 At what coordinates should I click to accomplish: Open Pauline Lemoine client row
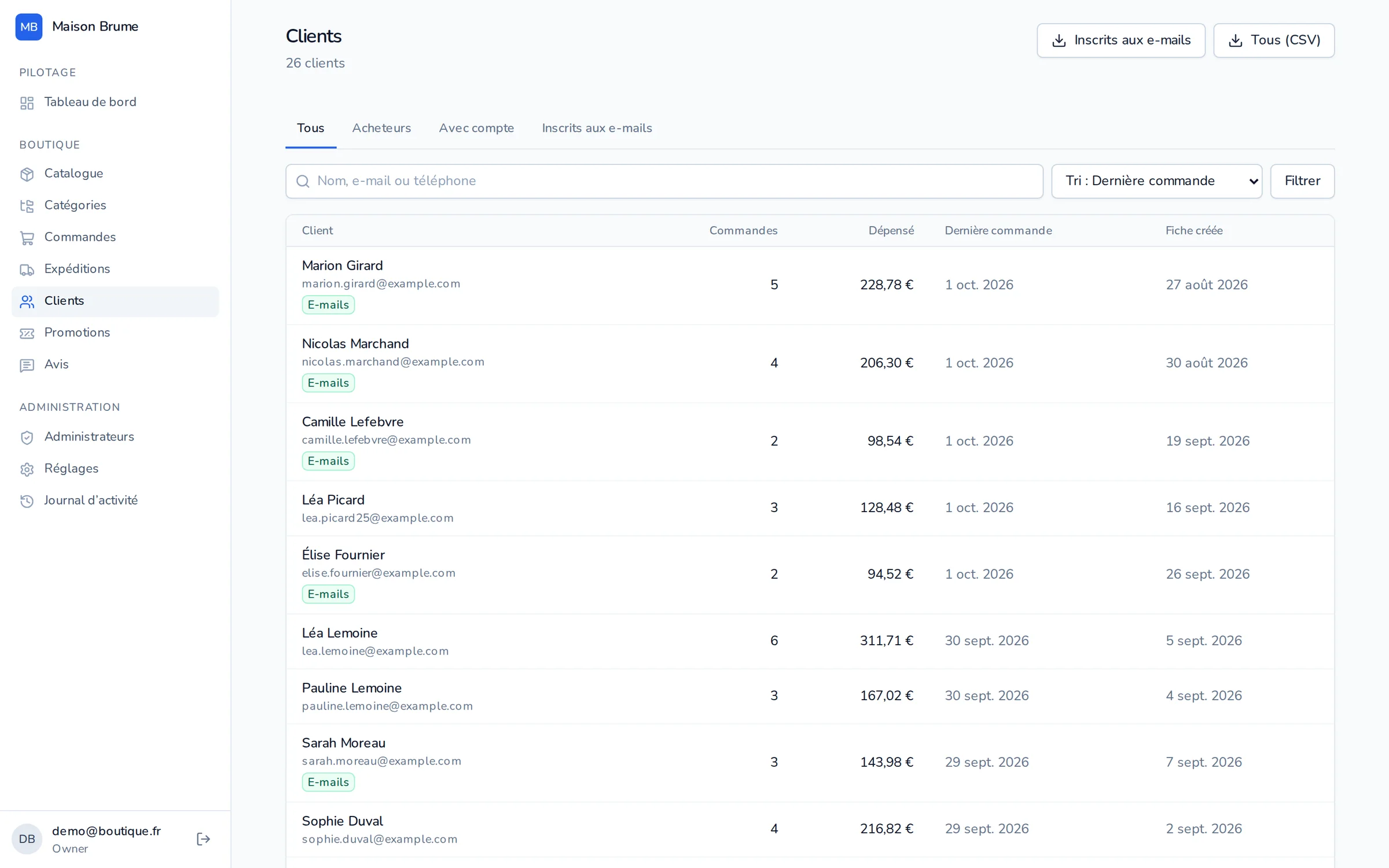point(810,696)
